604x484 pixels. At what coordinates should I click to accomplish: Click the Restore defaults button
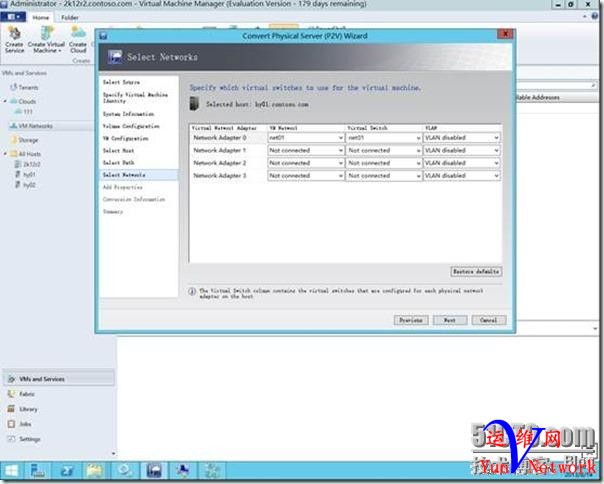[x=476, y=272]
